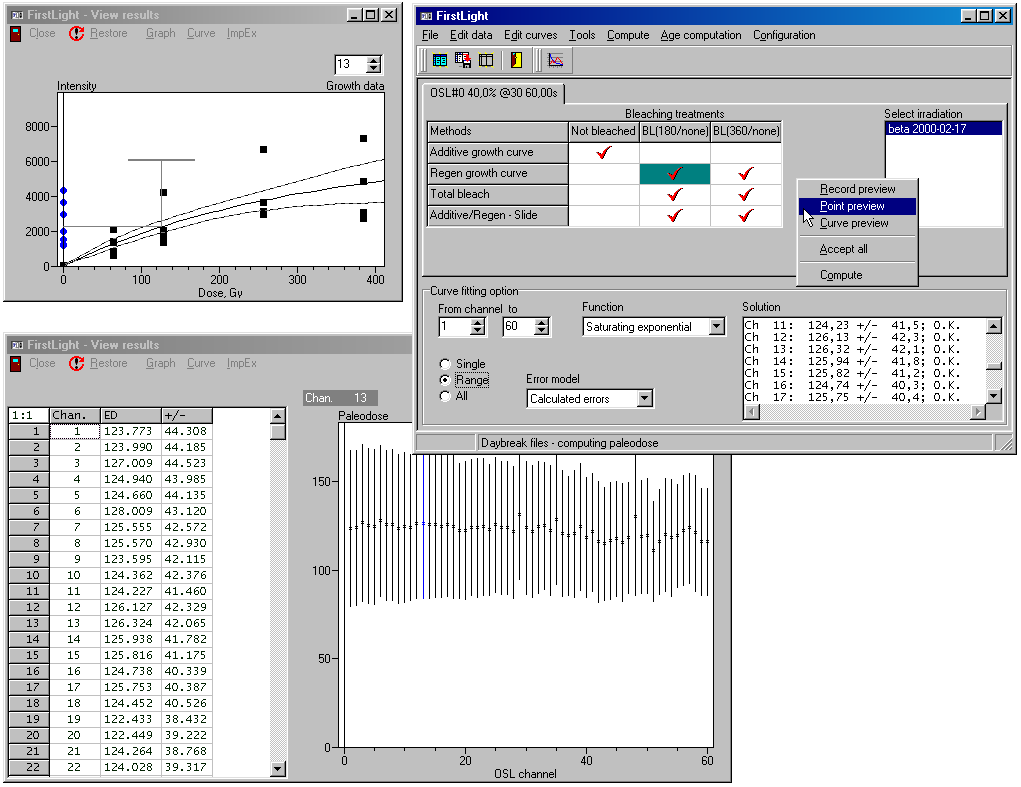Click ImpEx in the Paleodose window
Screen dimensions: 1021x787
(242, 363)
